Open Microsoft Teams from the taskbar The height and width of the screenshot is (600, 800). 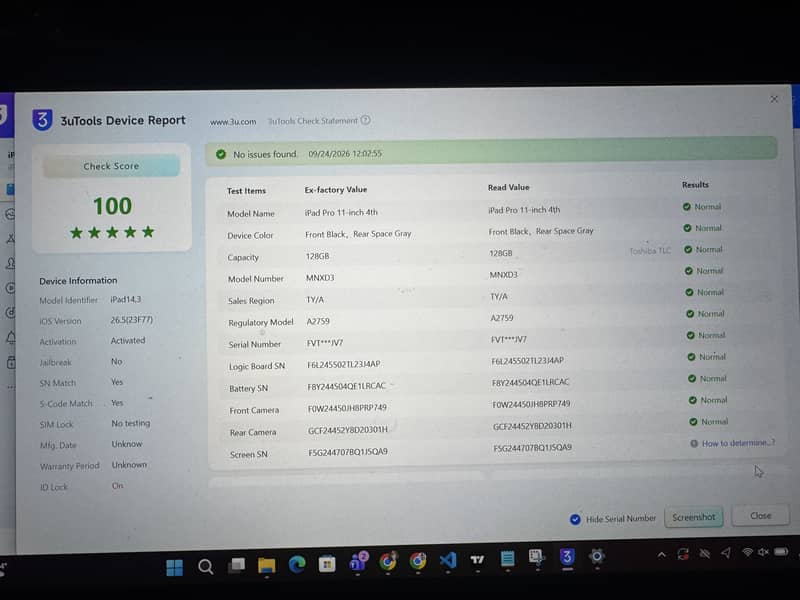tap(358, 562)
